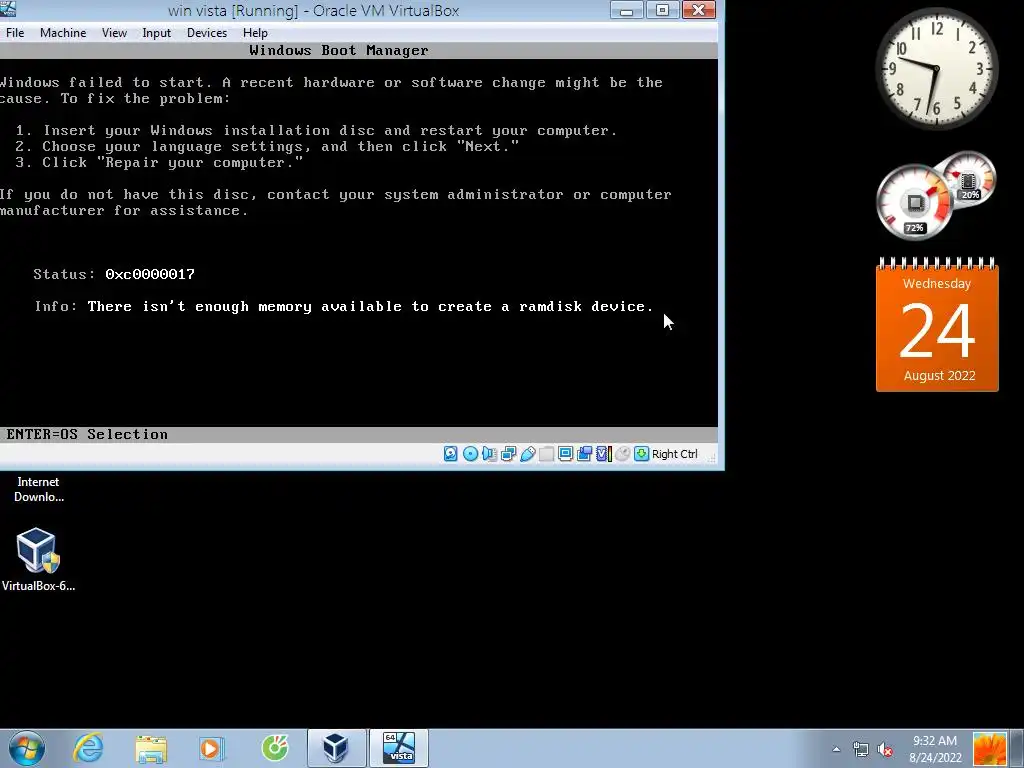
Task: Launch Internet Explorer from the taskbar
Action: tap(88, 748)
